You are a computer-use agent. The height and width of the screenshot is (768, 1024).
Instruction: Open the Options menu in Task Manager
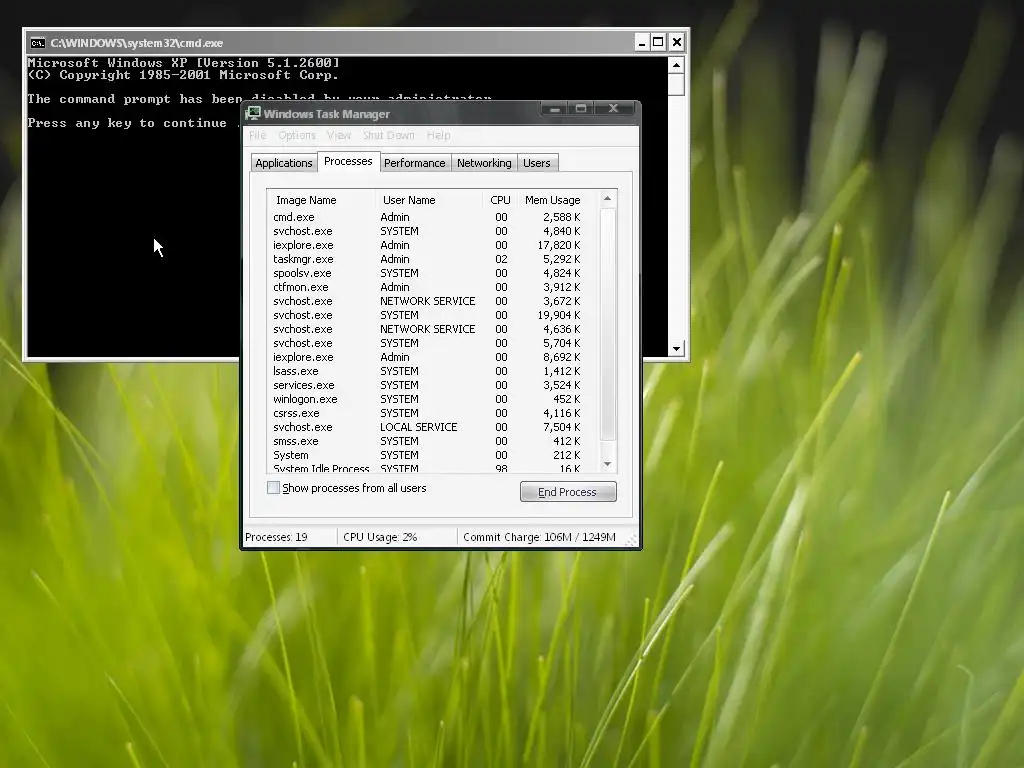[296, 135]
